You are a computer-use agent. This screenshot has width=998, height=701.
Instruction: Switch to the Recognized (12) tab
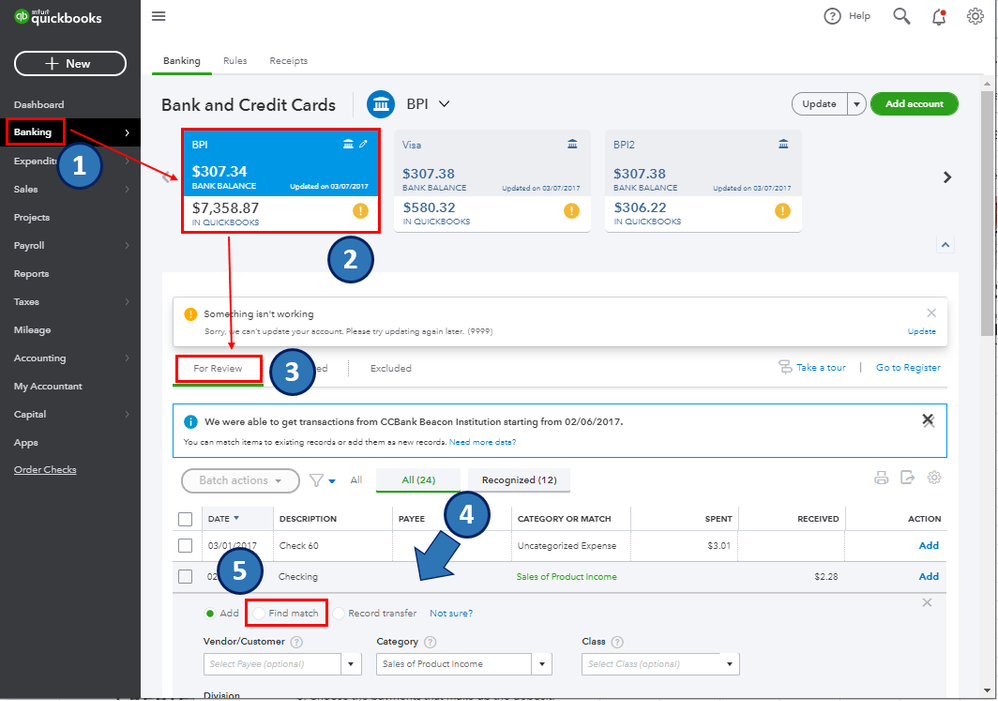click(x=519, y=480)
